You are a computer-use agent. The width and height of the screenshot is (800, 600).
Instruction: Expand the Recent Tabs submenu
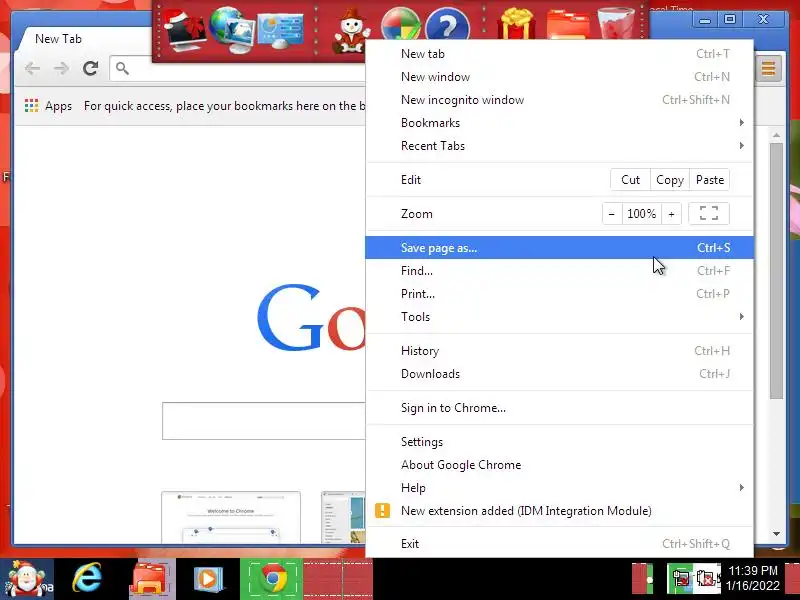559,145
